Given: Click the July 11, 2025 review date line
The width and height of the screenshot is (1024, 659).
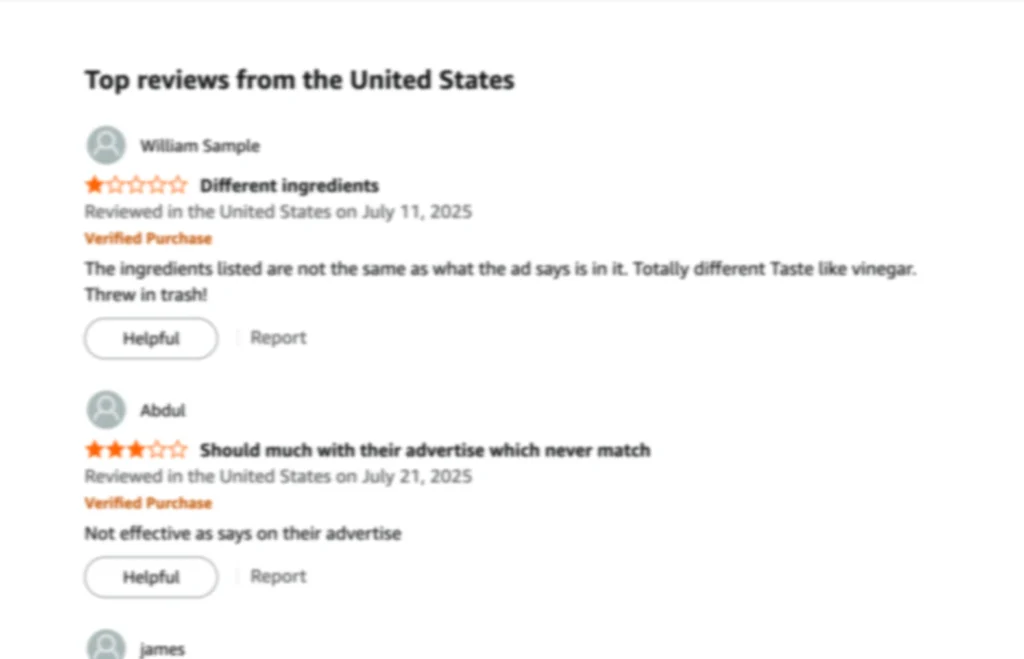Looking at the screenshot, I should click(x=278, y=212).
